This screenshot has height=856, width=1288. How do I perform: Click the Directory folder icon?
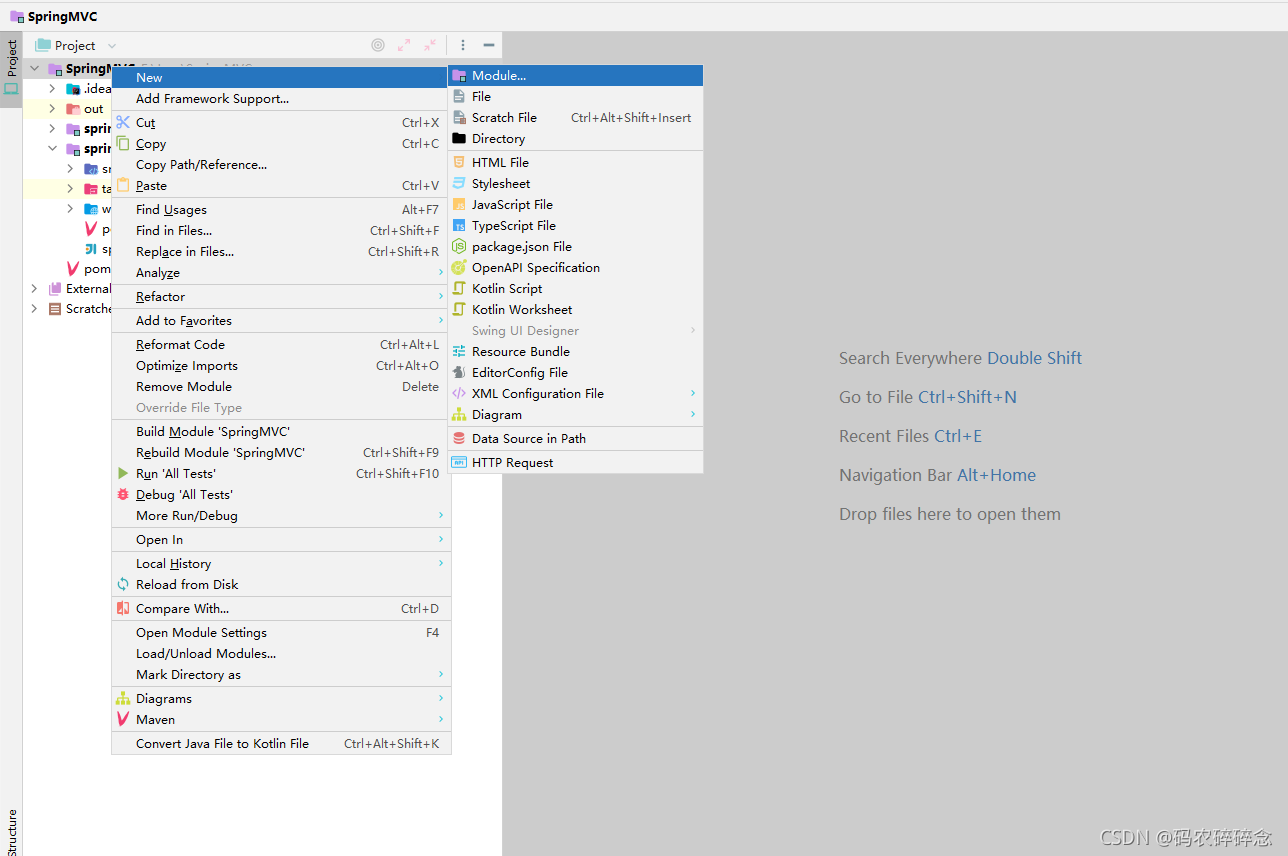(x=459, y=138)
